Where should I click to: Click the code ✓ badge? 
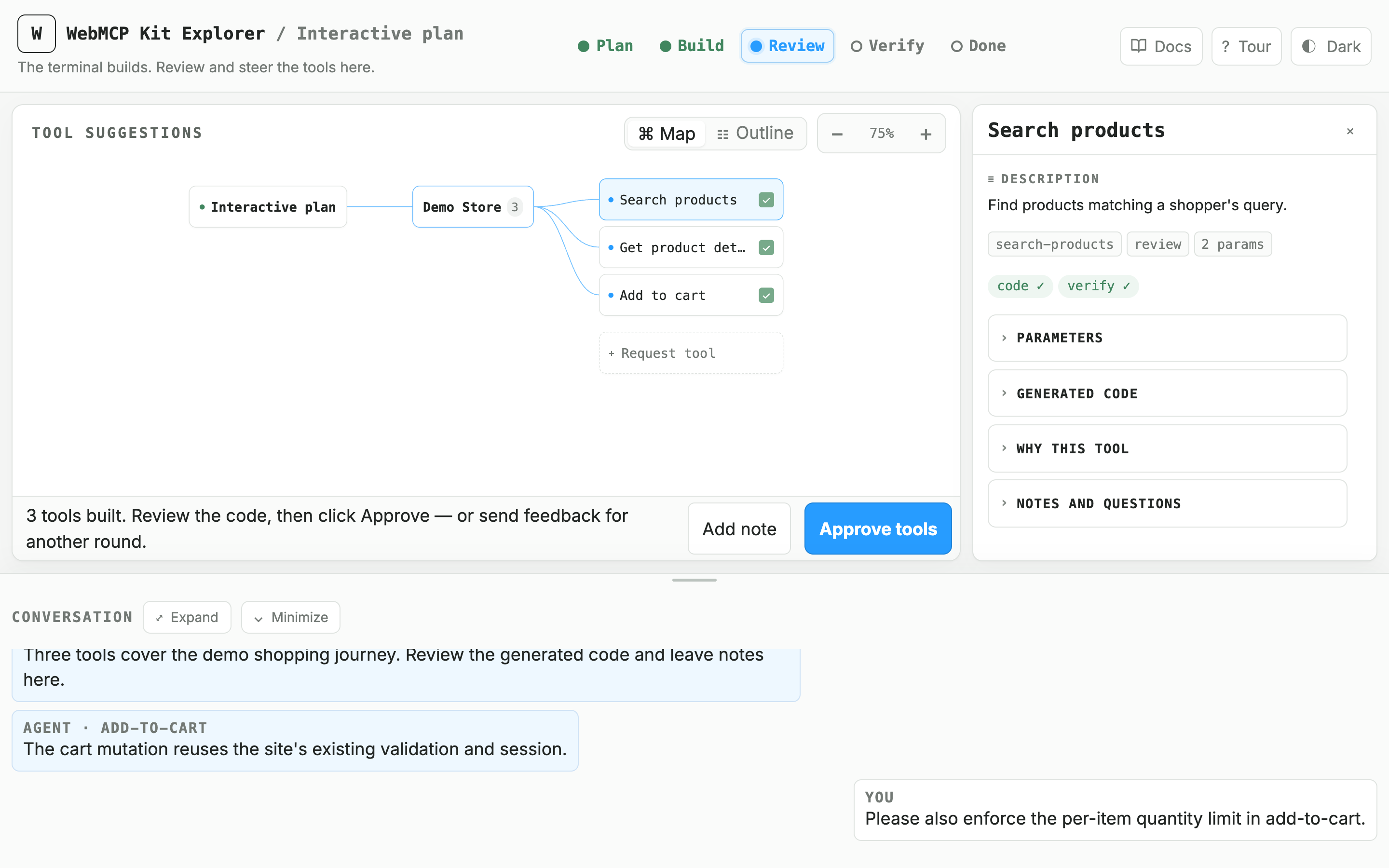tap(1020, 286)
